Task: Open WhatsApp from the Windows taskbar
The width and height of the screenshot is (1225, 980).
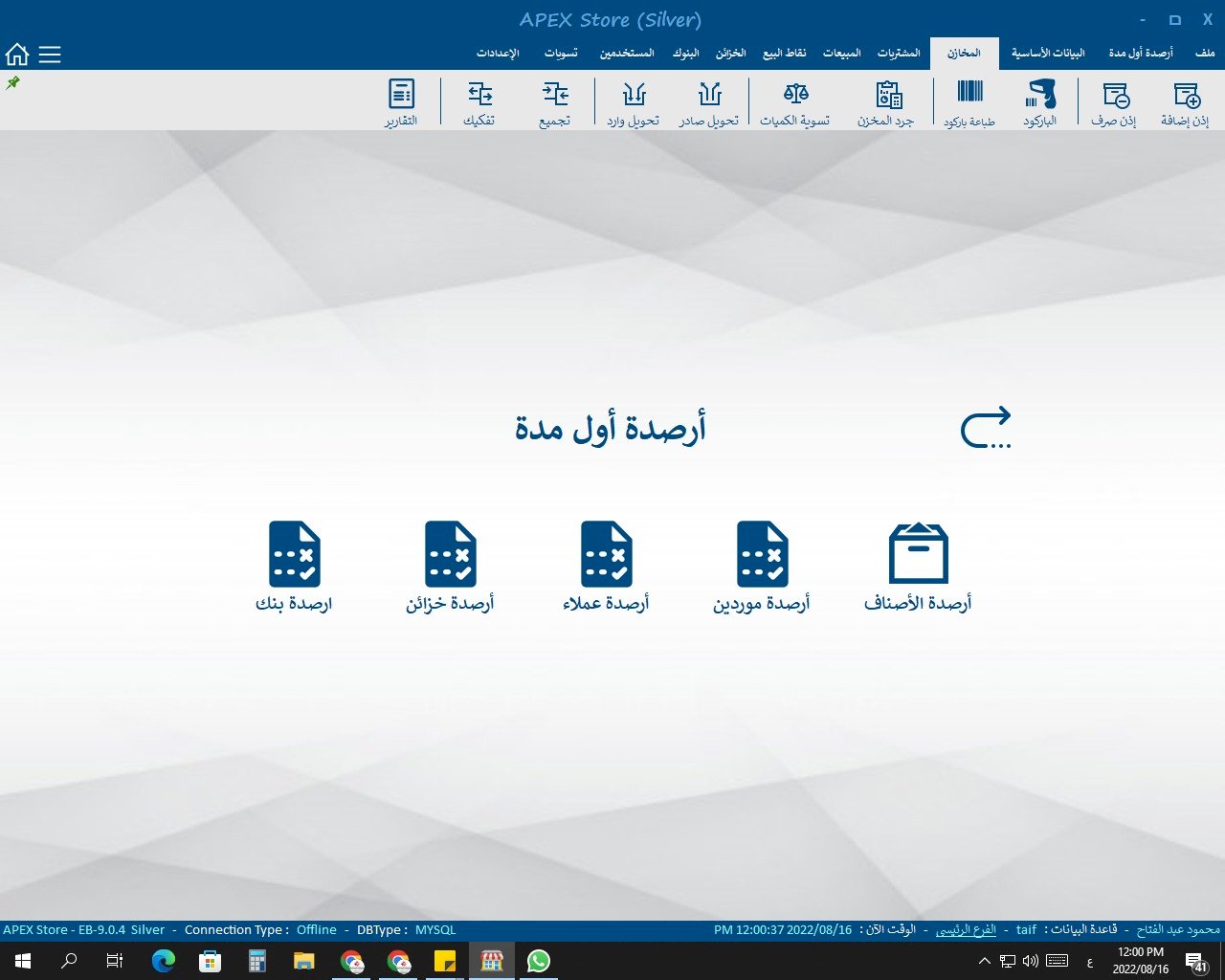Action: 539,961
